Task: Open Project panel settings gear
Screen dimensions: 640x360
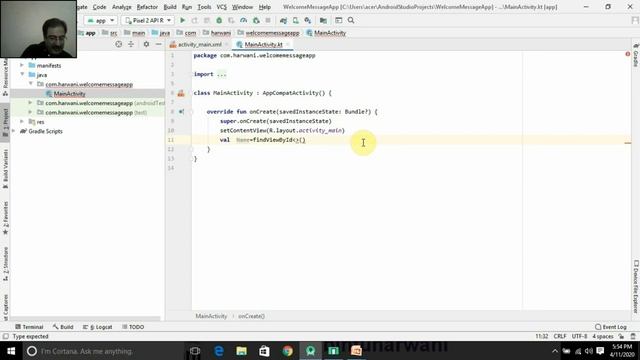Action: [x=146, y=44]
